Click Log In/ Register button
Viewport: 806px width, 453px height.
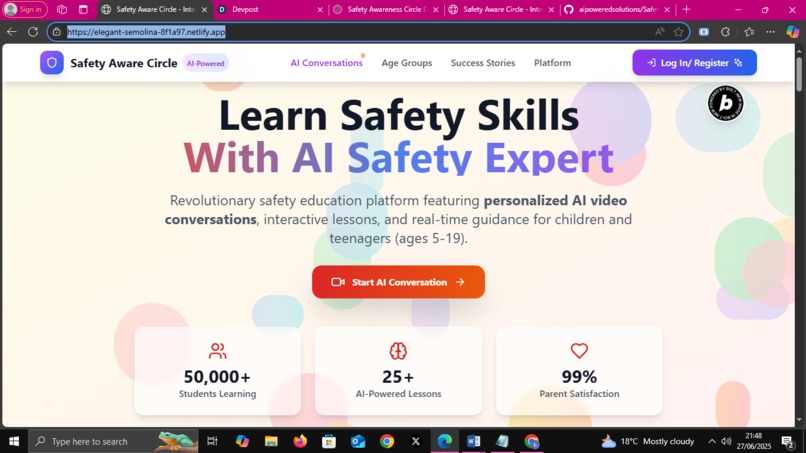point(694,63)
